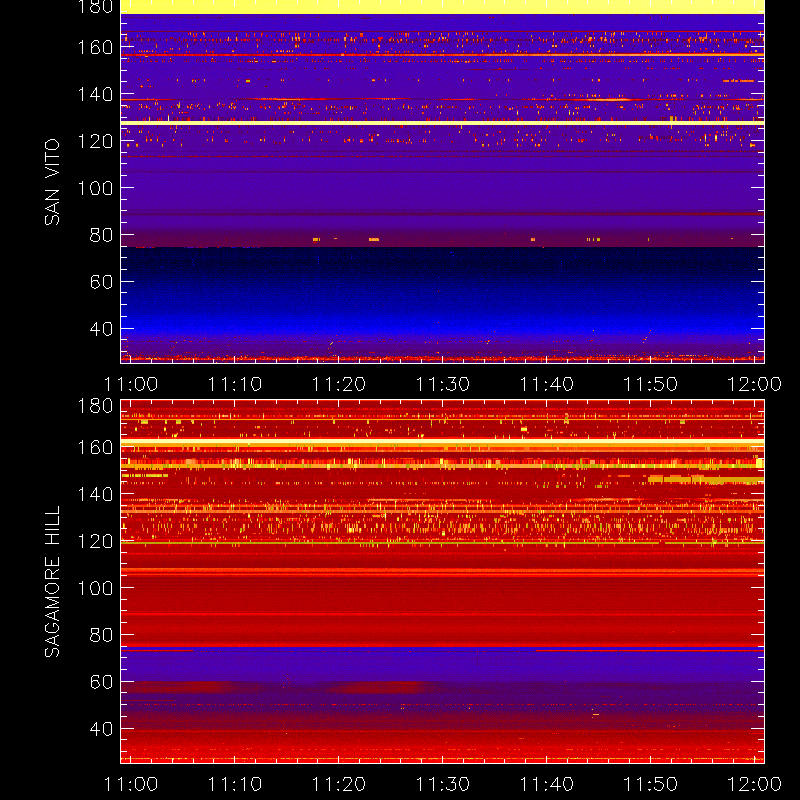Select the 120 frequency label on San Vito plot
Image resolution: width=800 pixels, height=800 pixels.
[x=95, y=141]
